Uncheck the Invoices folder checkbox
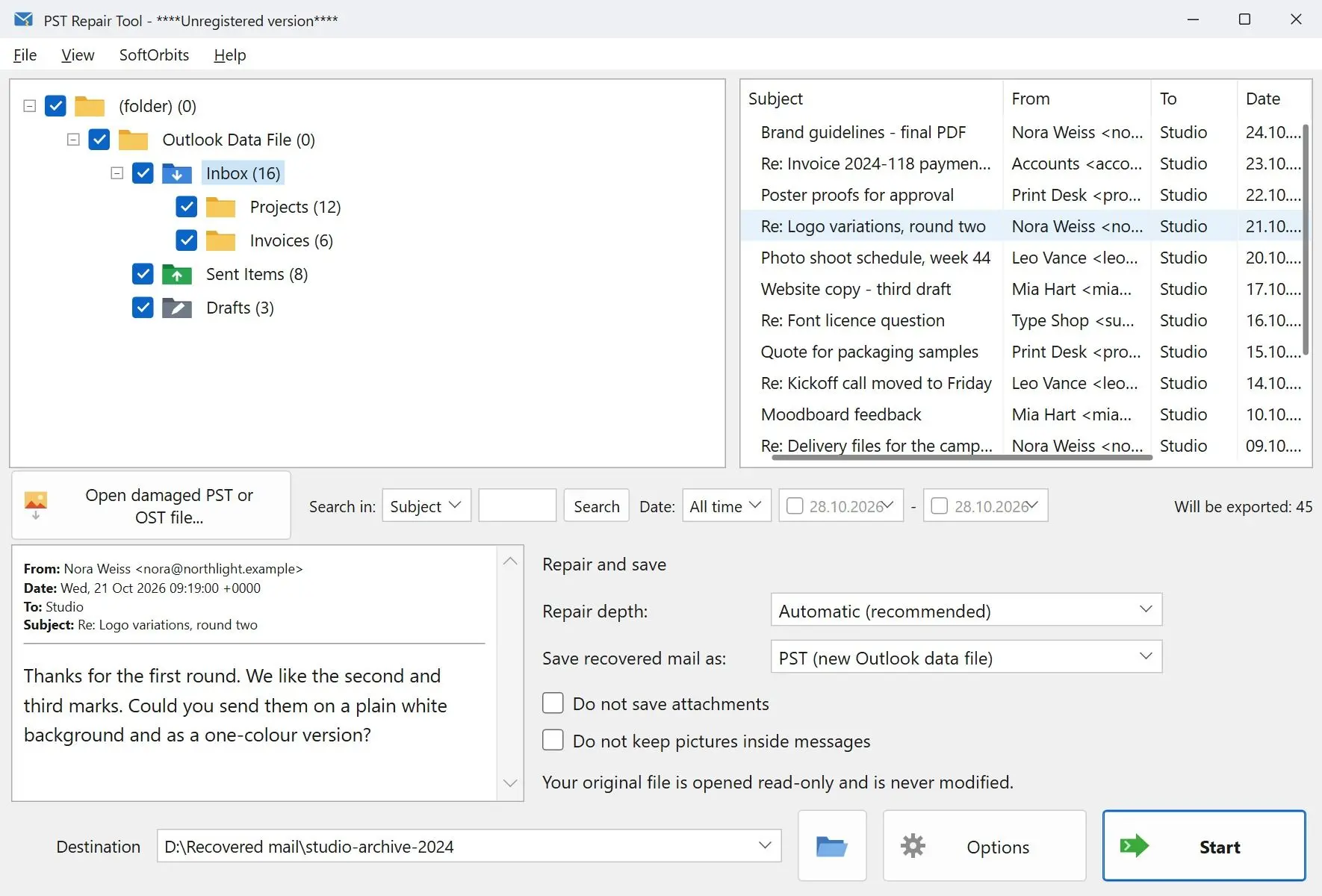The width and height of the screenshot is (1322, 896). (187, 240)
